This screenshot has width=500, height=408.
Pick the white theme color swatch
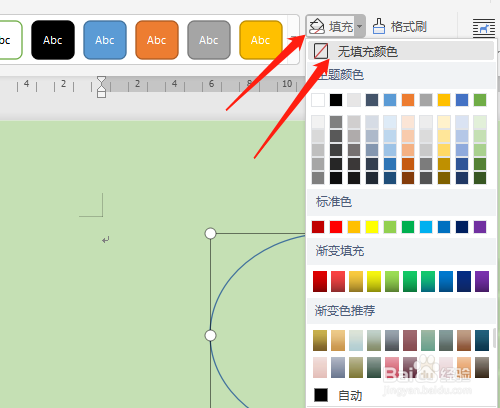(x=318, y=100)
